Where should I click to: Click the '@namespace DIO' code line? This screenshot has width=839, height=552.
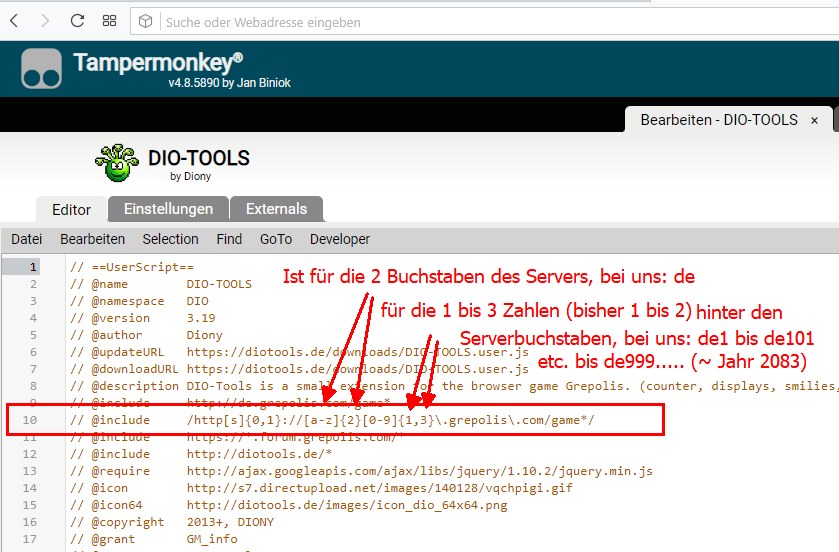139,301
